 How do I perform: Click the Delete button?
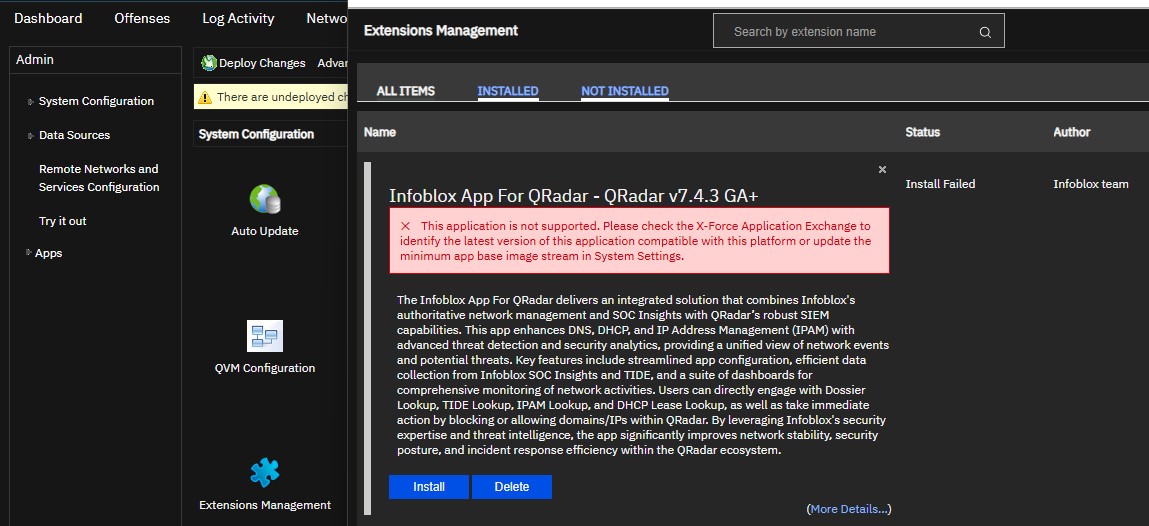coord(511,486)
